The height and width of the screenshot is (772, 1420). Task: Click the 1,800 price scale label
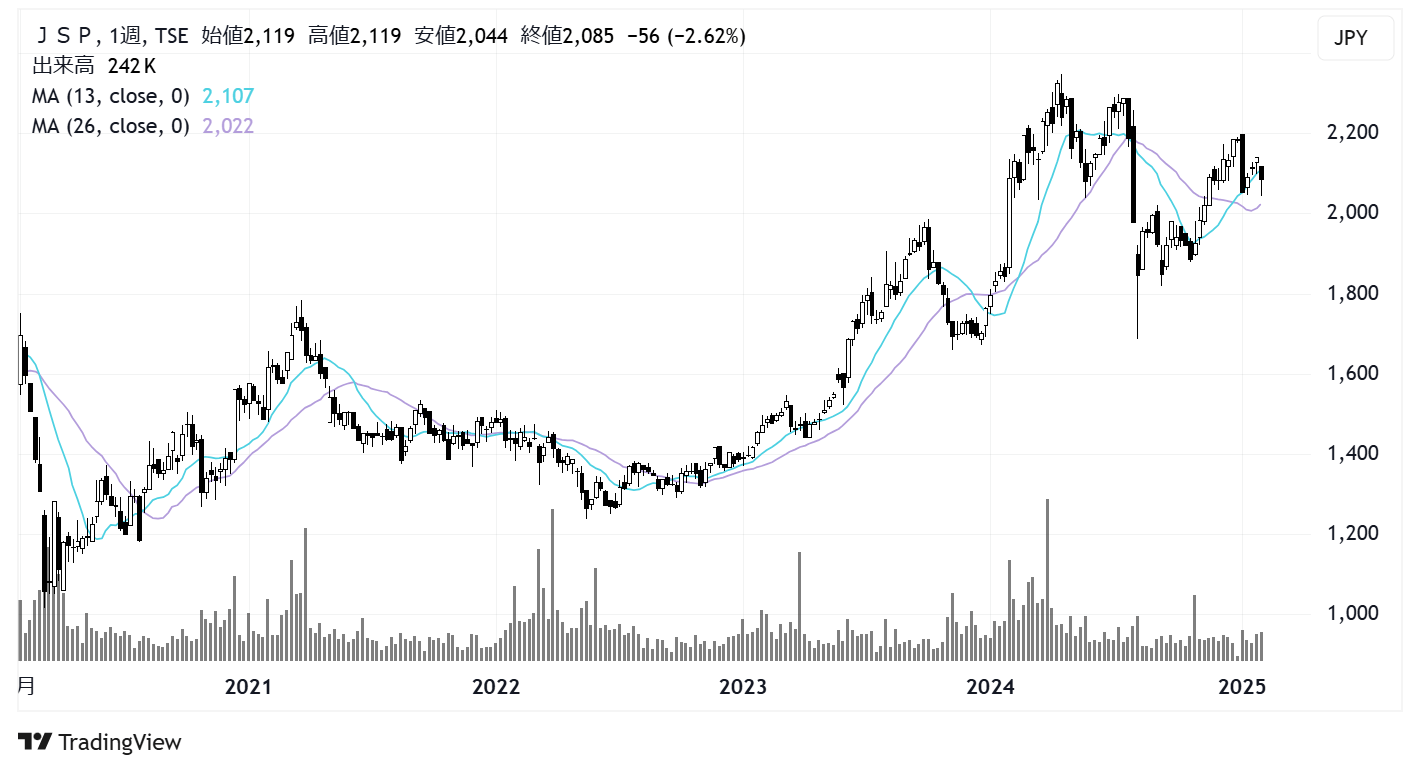click(x=1352, y=293)
